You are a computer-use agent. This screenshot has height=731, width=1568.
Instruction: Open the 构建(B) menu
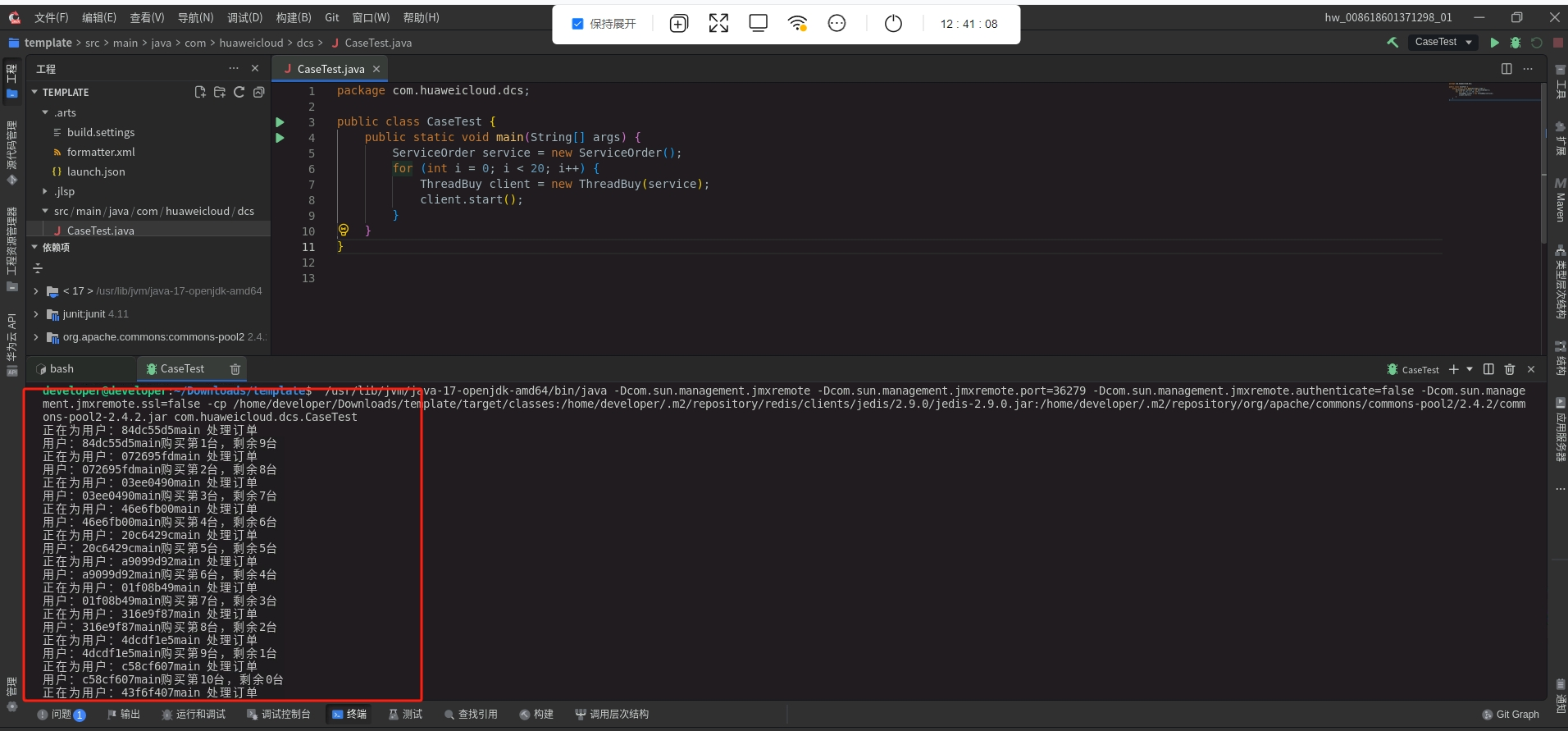pyautogui.click(x=294, y=17)
